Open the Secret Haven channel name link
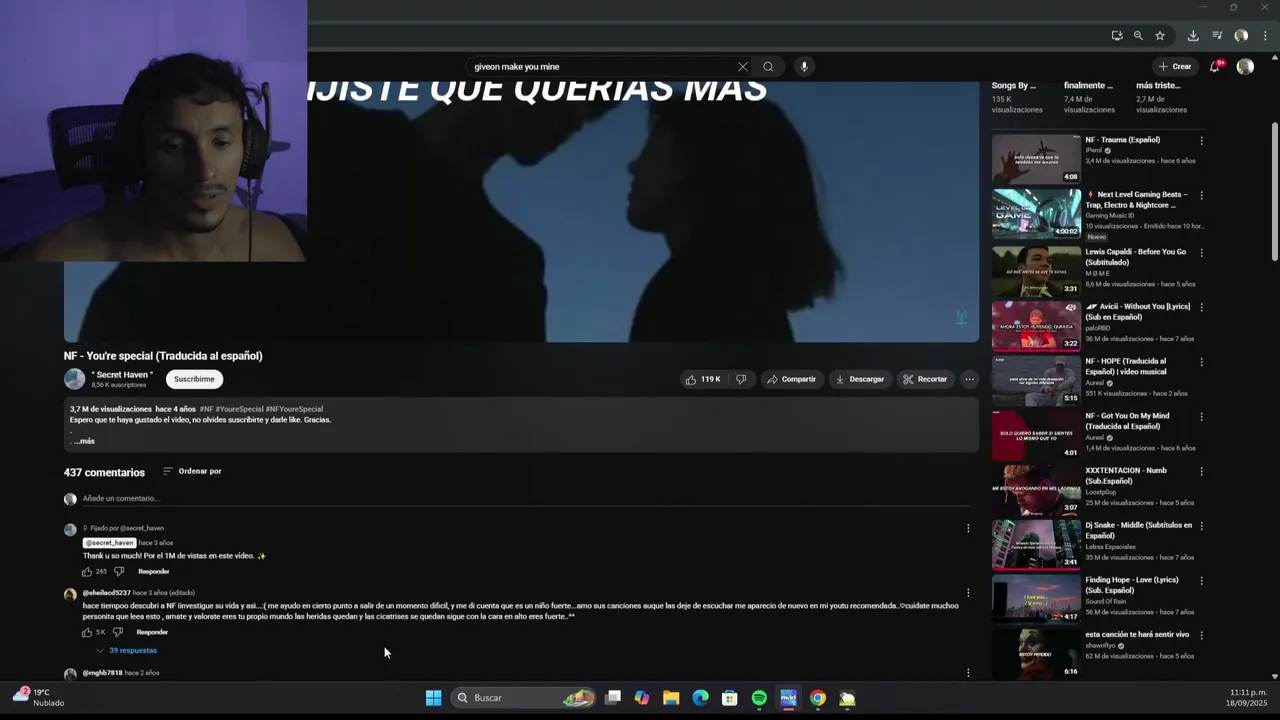Viewport: 1280px width, 720px height. click(122, 375)
